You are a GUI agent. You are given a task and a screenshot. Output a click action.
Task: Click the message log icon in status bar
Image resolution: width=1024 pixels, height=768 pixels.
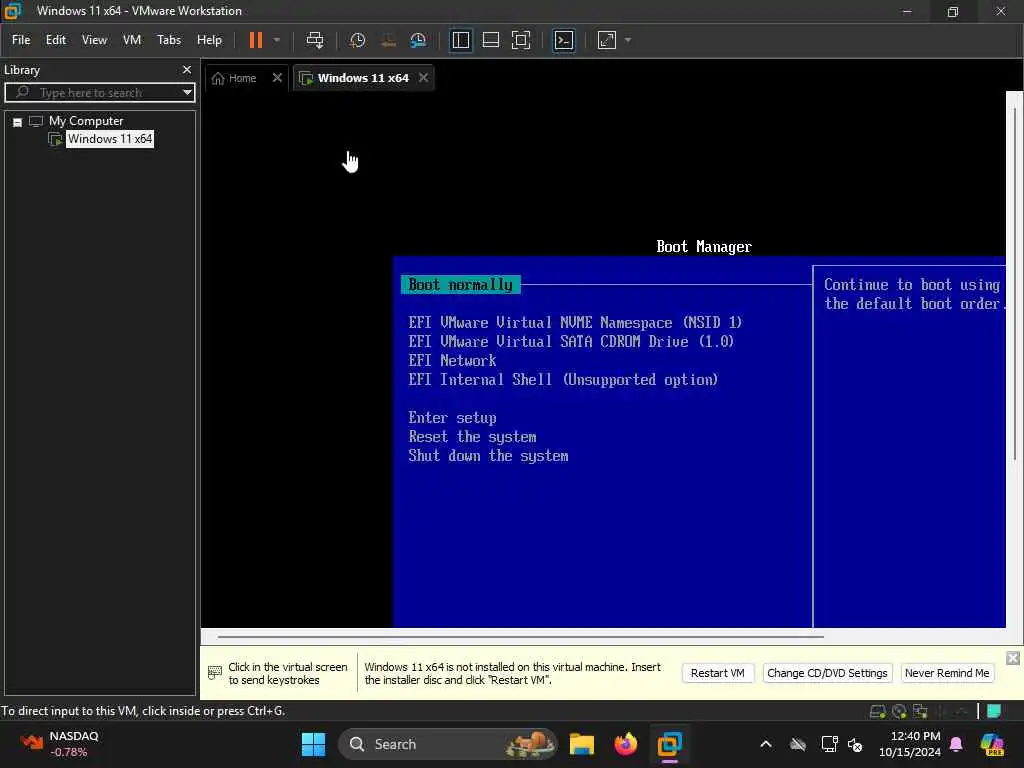pyautogui.click(x=994, y=711)
